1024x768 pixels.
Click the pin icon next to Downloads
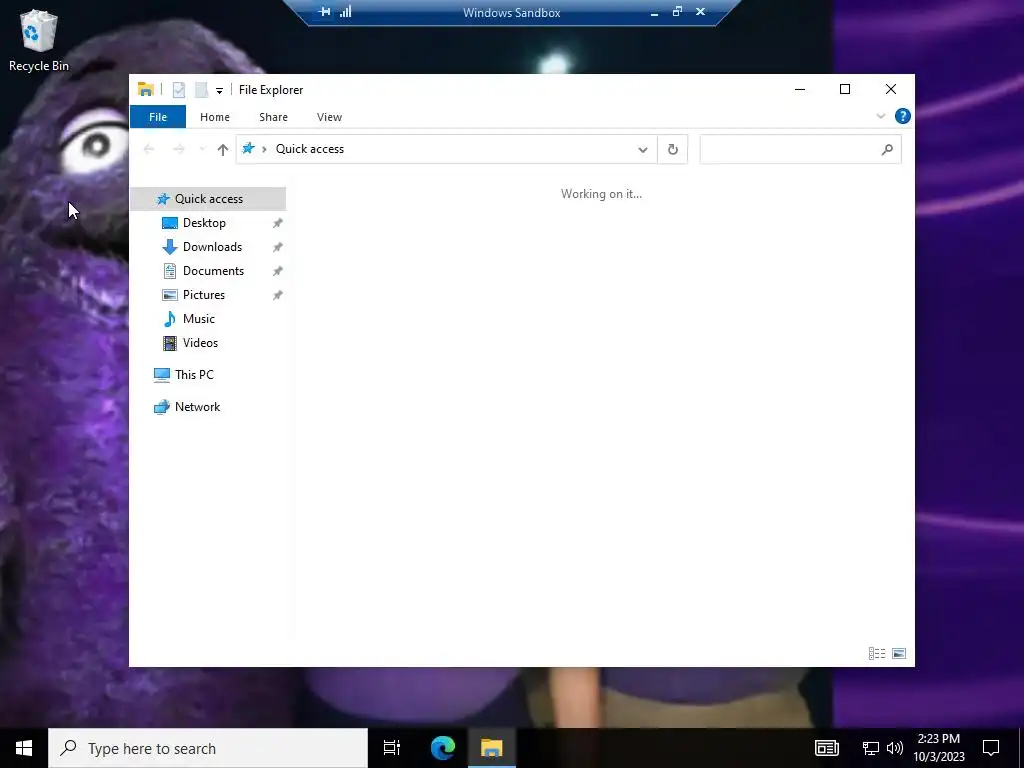click(278, 248)
